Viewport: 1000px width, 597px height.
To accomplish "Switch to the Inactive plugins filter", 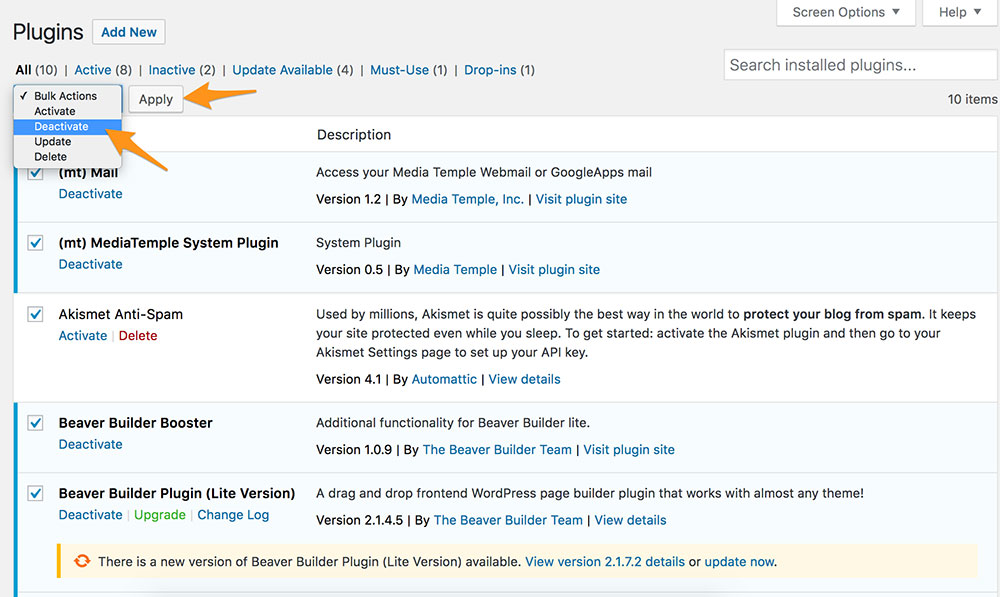I will 171,70.
